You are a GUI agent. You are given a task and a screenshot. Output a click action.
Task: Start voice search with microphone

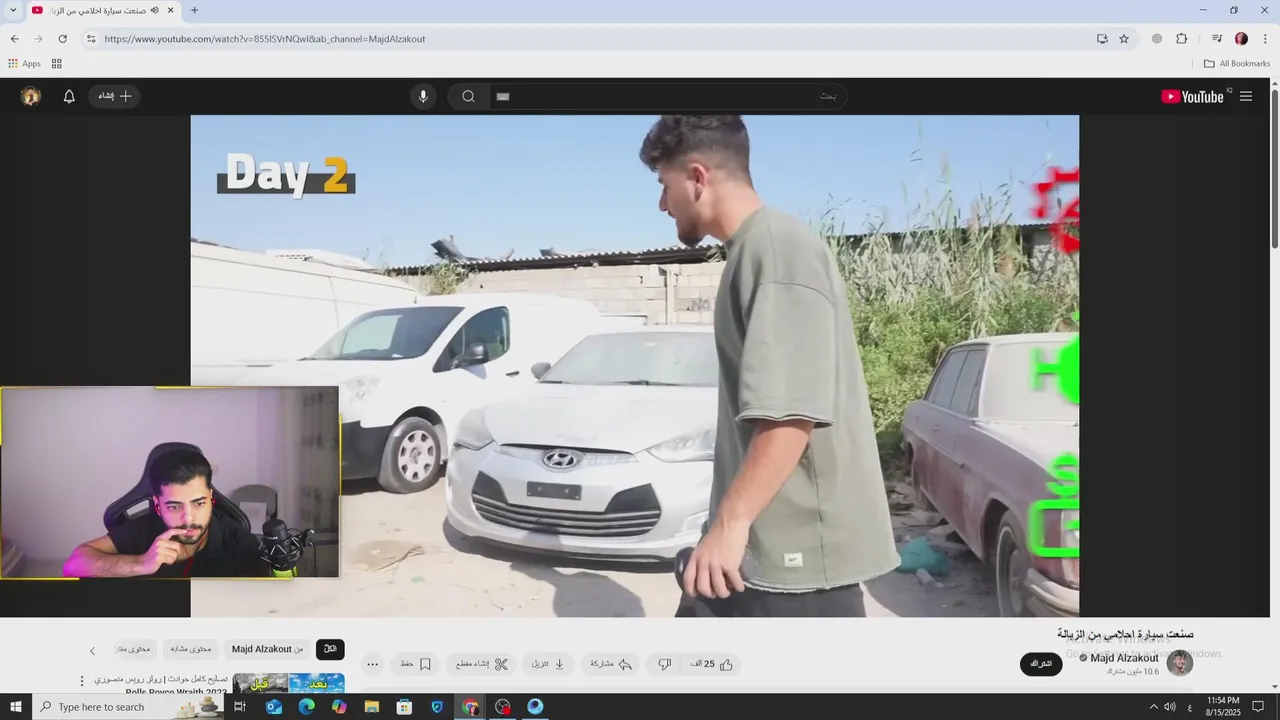click(x=423, y=96)
